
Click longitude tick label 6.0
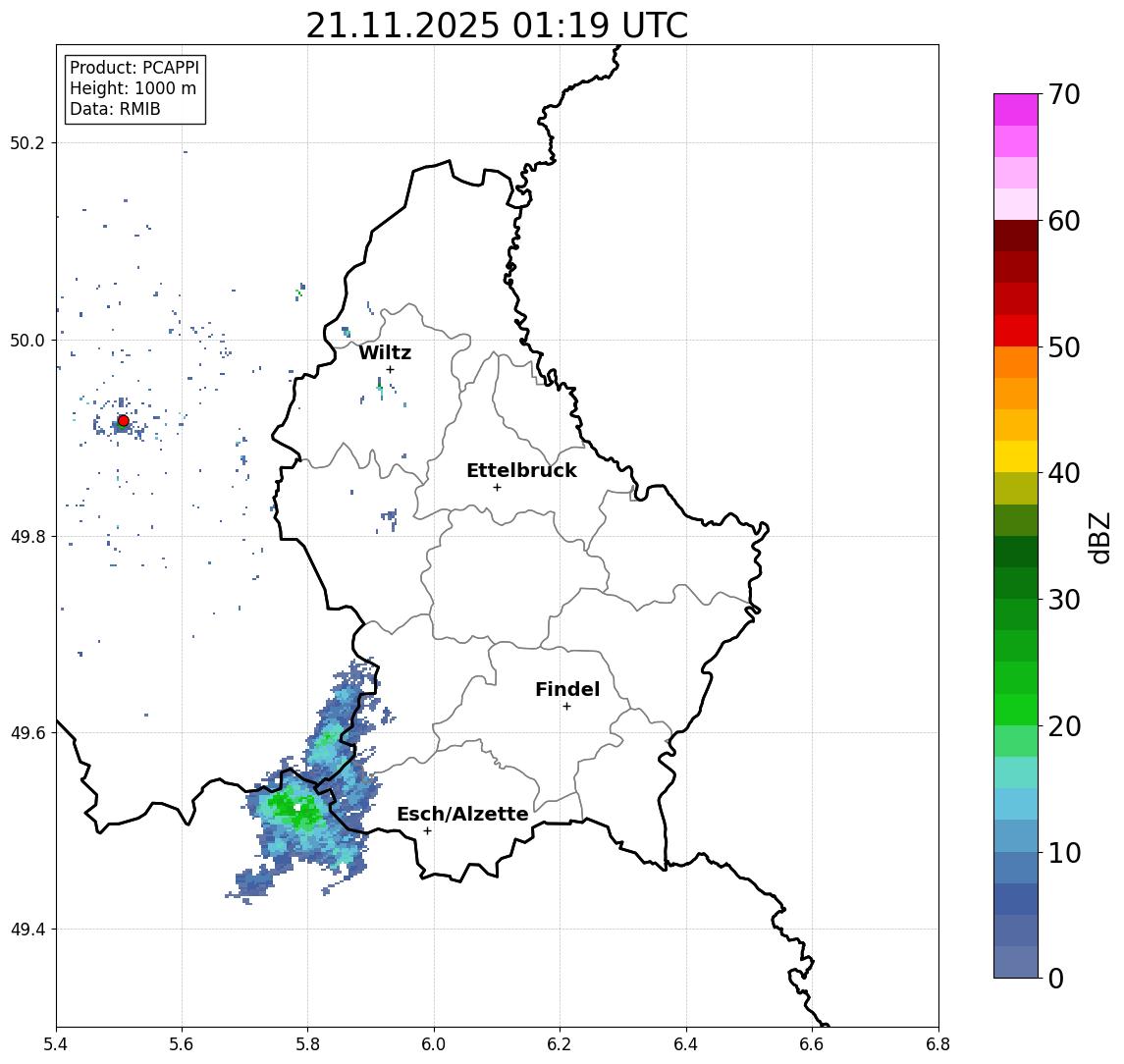click(434, 1043)
